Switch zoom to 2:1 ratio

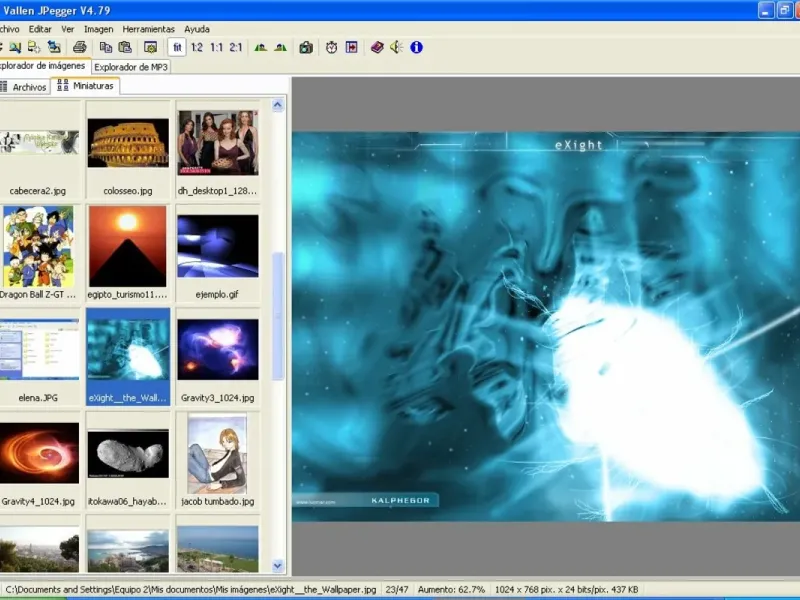pyautogui.click(x=236, y=47)
